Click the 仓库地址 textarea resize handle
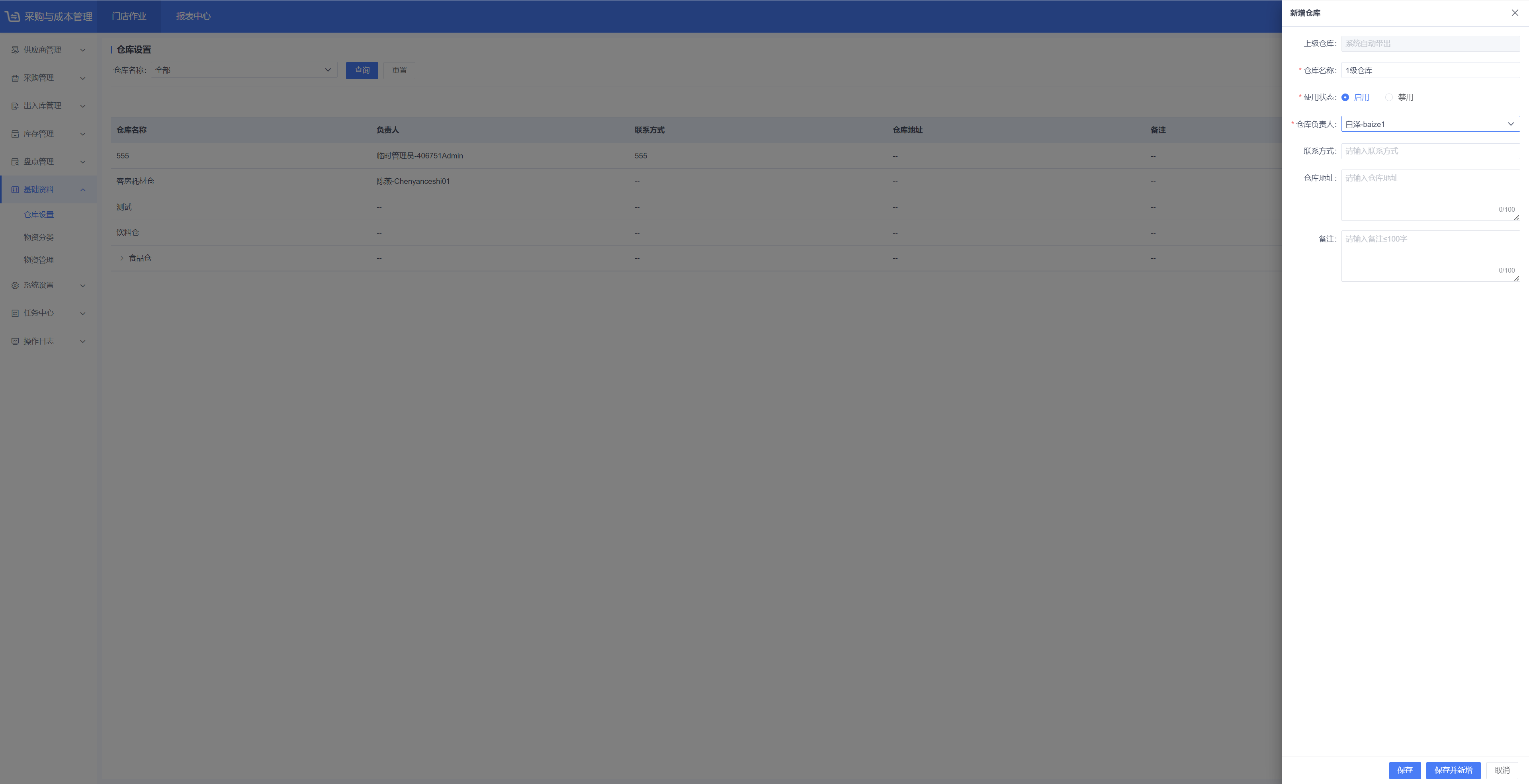Viewport: 1529px width, 784px height. [1517, 218]
